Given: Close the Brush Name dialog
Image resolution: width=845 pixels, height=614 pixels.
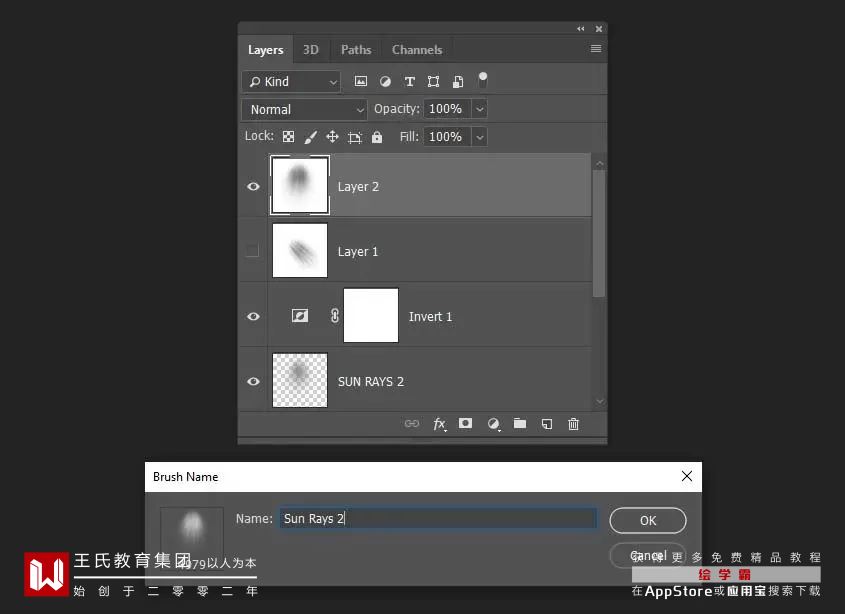Looking at the screenshot, I should (x=687, y=477).
